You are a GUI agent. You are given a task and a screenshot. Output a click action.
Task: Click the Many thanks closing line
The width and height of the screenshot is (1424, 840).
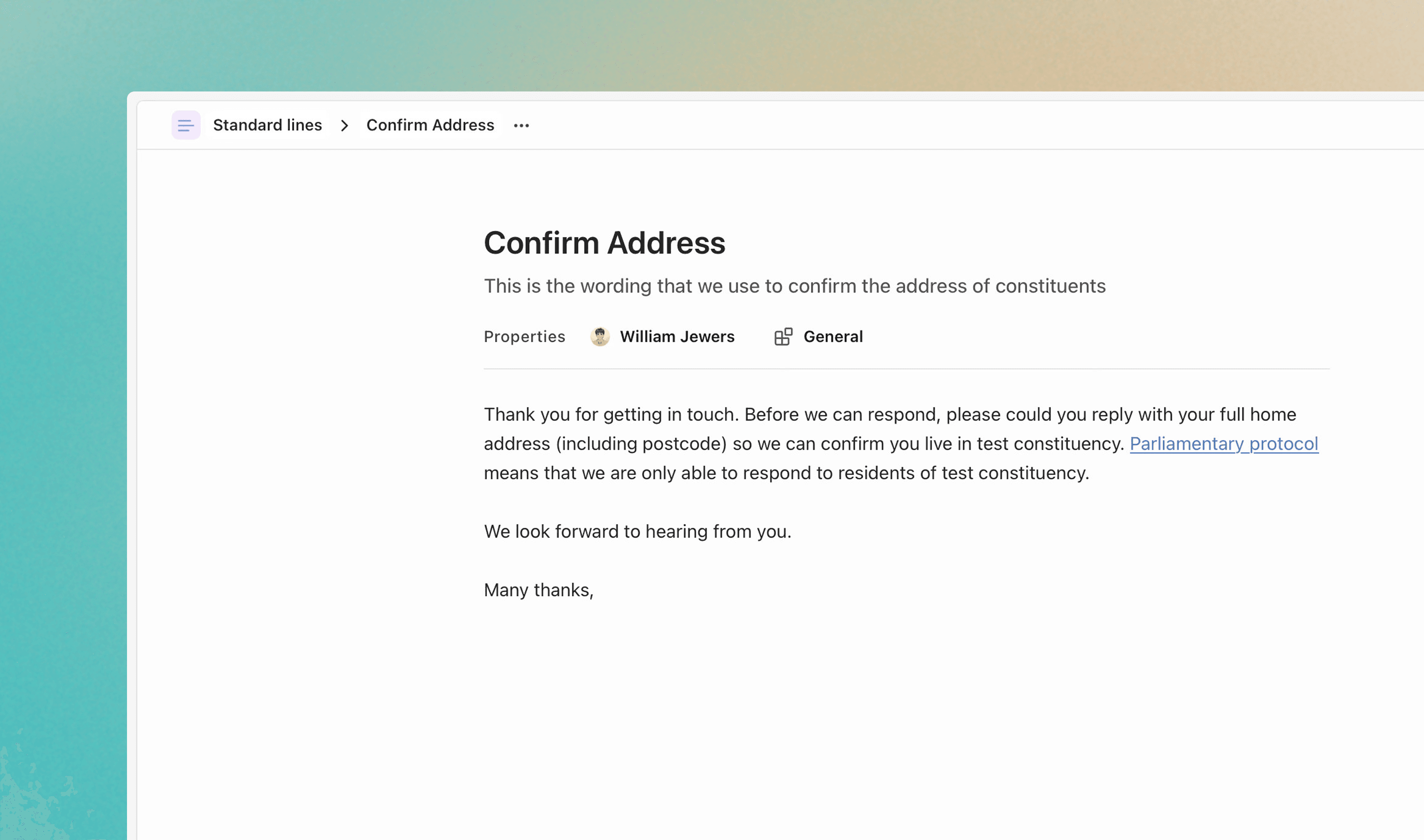[x=538, y=590]
